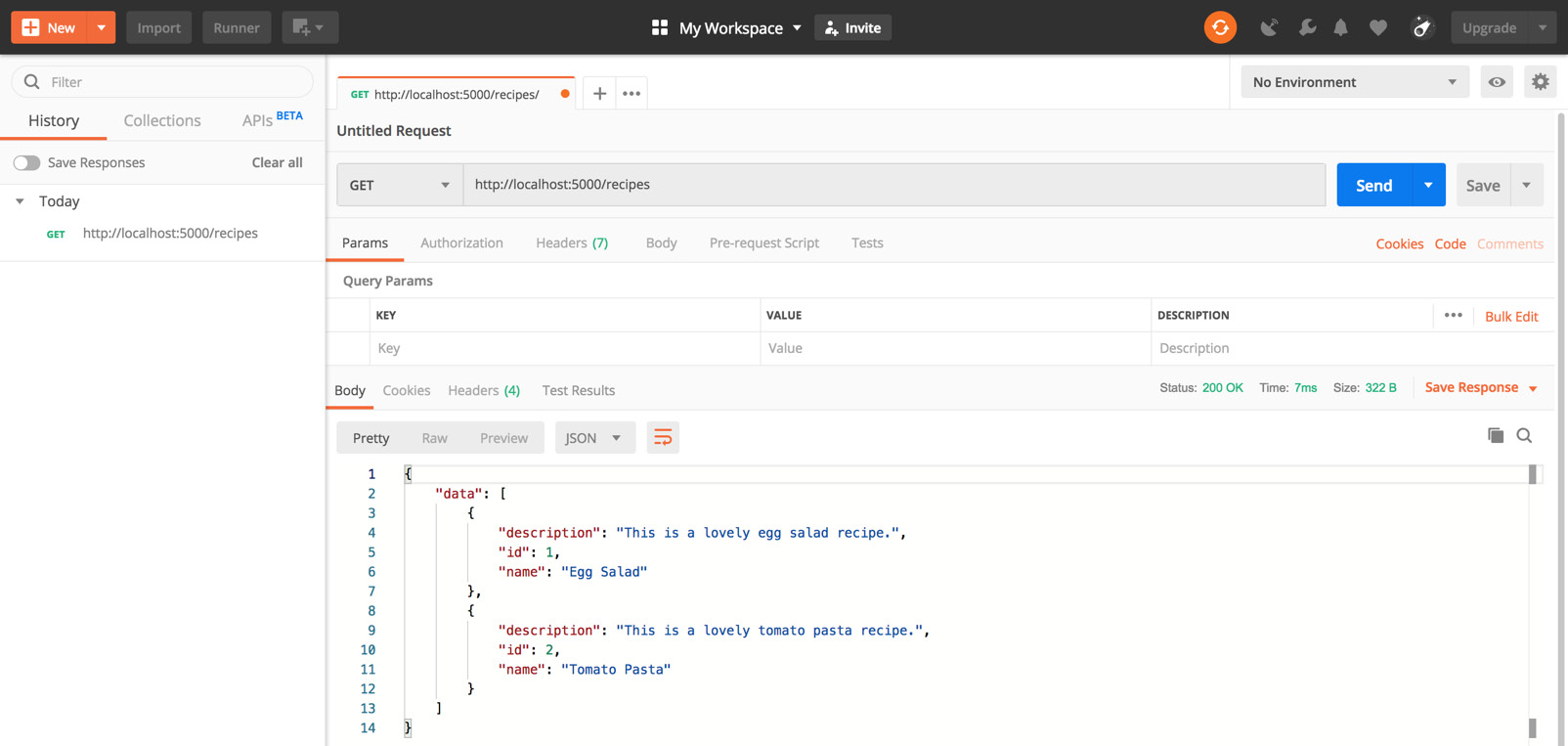
Task: Toggle the Save Responses switch
Action: click(x=26, y=162)
